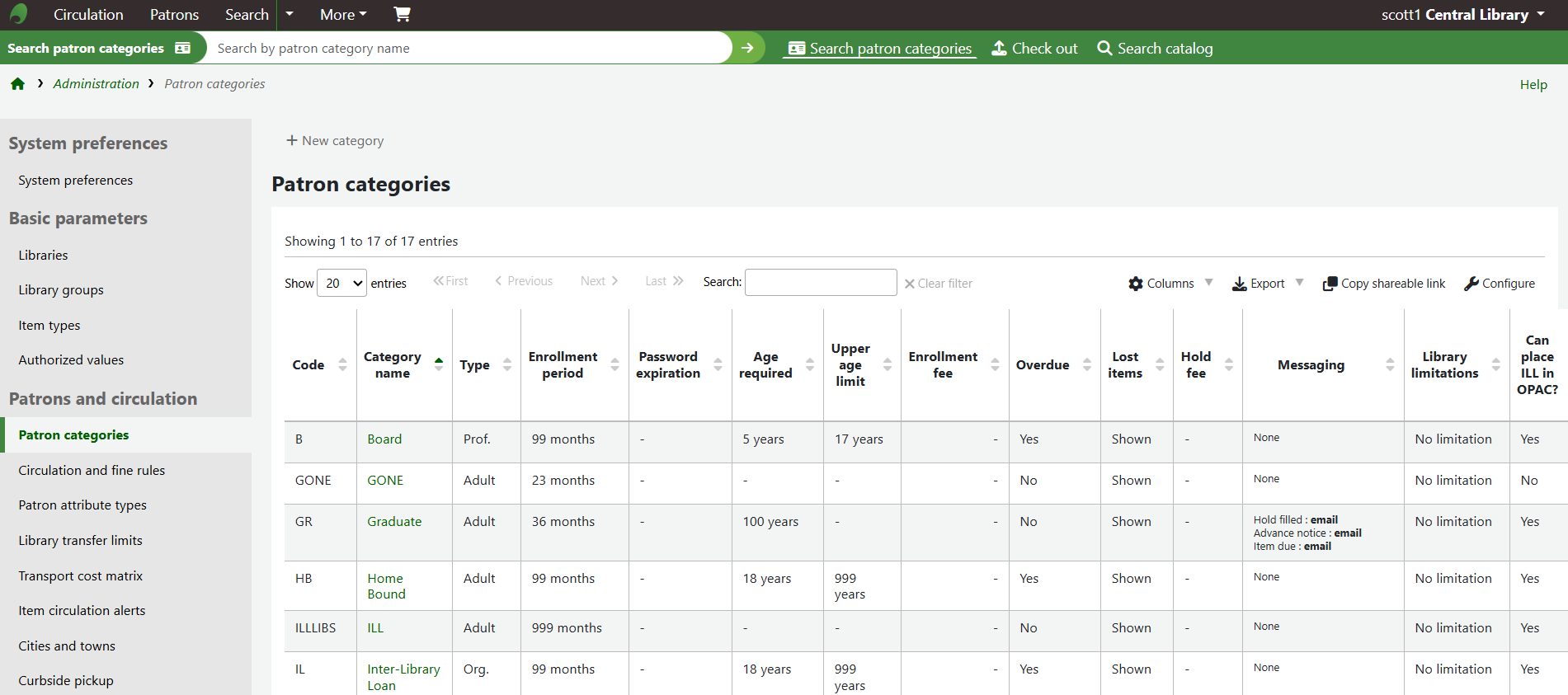Copy shareable link for the table
Viewport: 1568px width, 695px height.
[x=1384, y=284]
